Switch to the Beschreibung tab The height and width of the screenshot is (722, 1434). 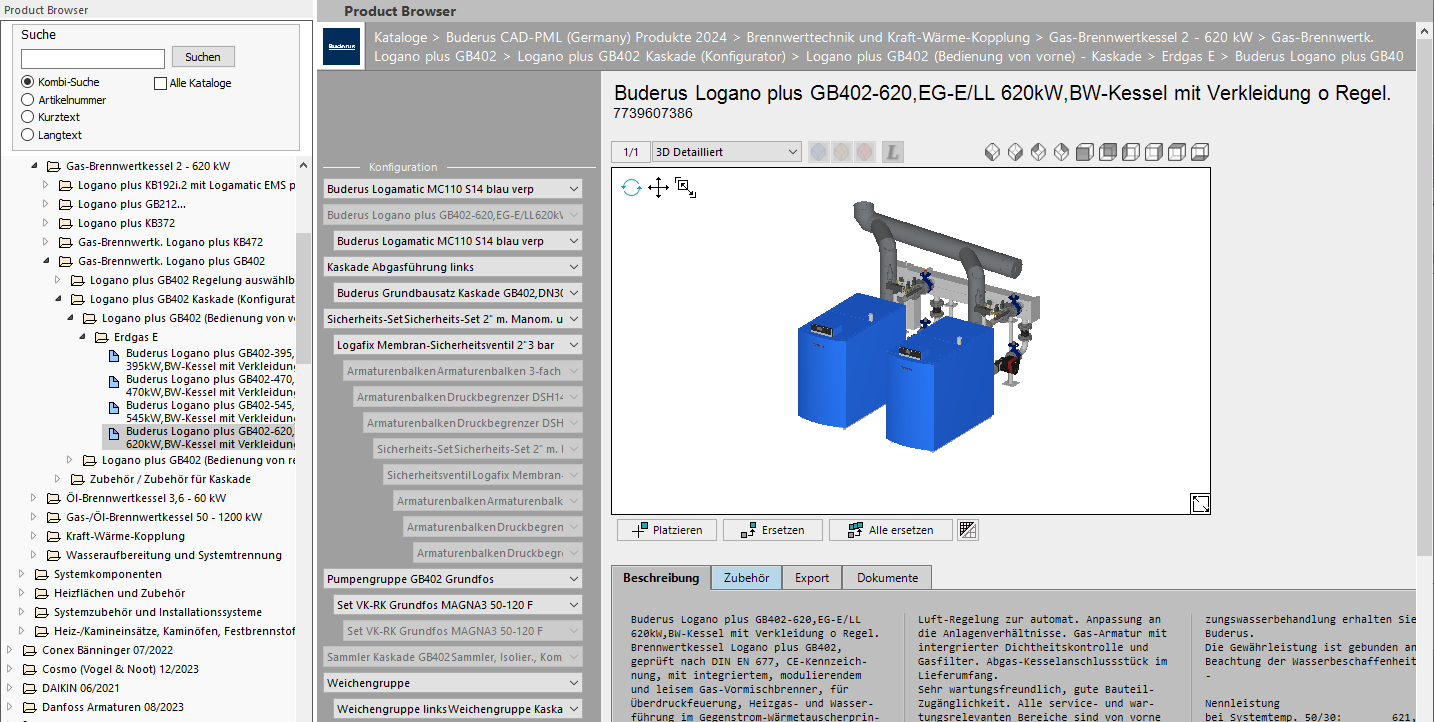coord(661,578)
